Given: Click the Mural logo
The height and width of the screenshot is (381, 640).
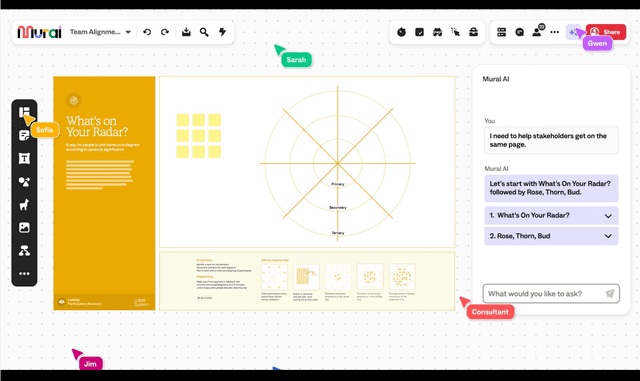Looking at the screenshot, I should point(39,32).
